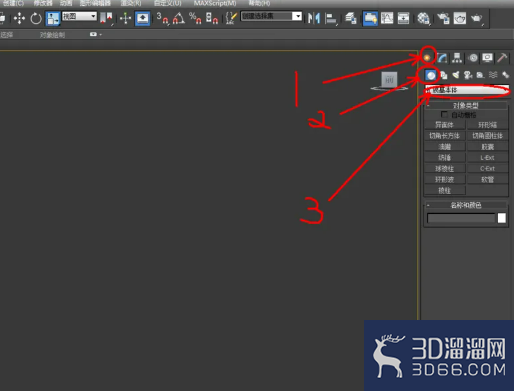Screen dimensions: 514x391
Task: Open the layer manager icon
Action: (x=351, y=18)
